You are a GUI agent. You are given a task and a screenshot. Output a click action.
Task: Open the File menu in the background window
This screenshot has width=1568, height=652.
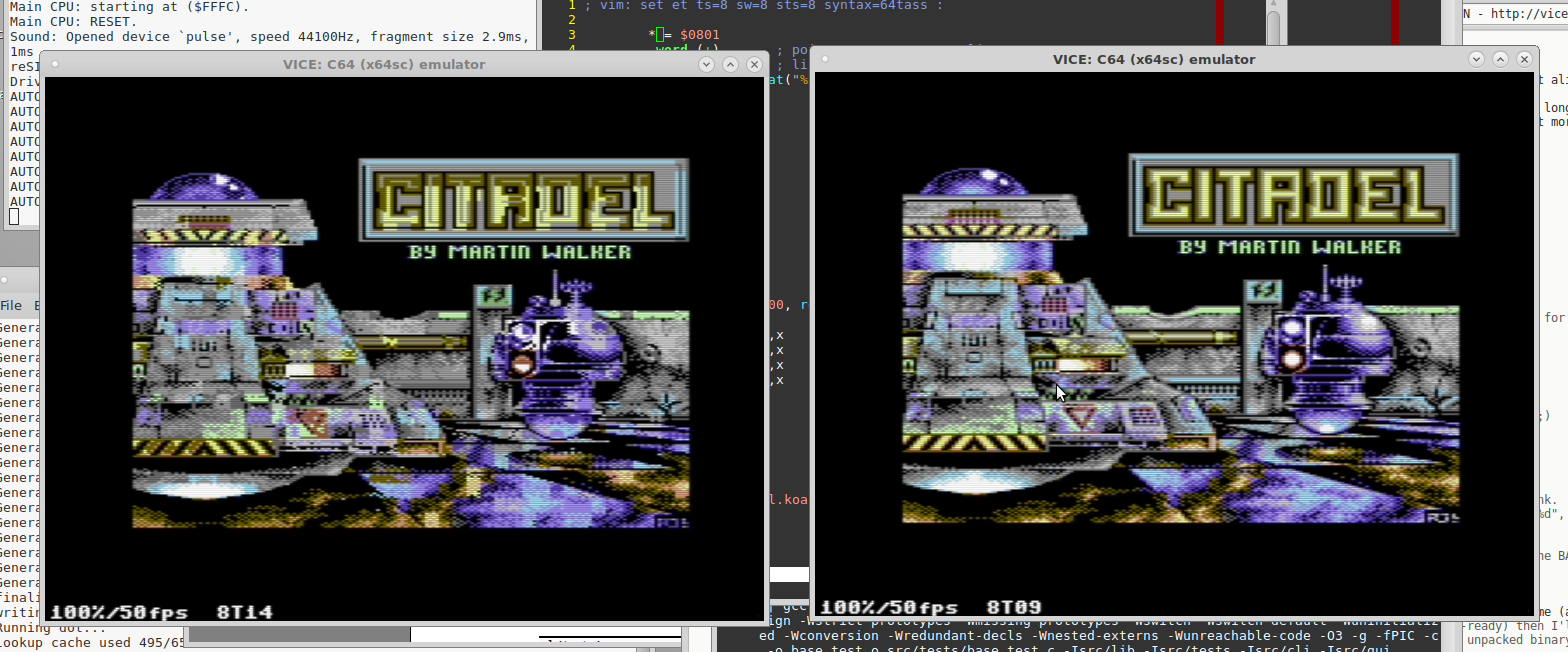pos(10,305)
